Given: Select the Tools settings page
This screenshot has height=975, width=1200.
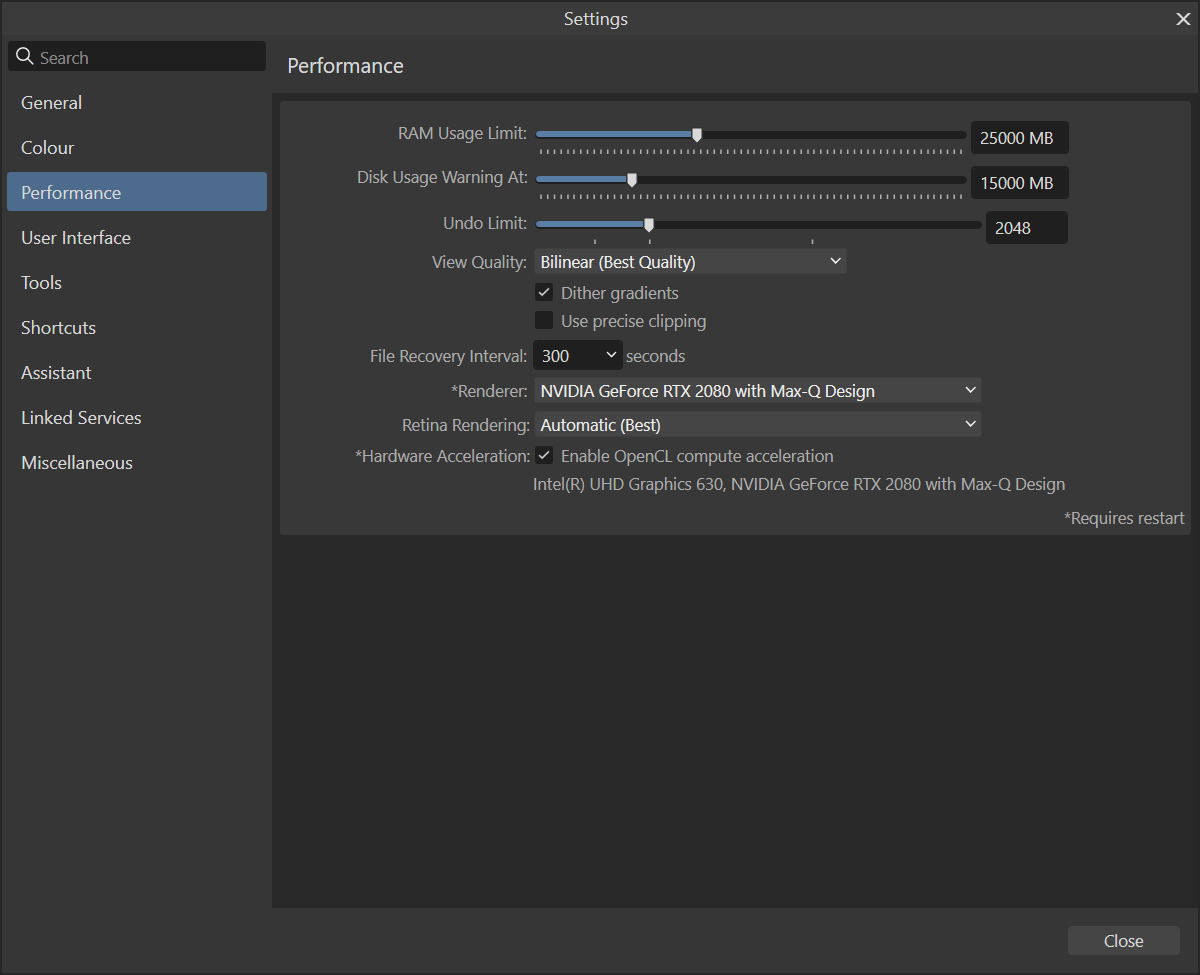Looking at the screenshot, I should (x=41, y=282).
